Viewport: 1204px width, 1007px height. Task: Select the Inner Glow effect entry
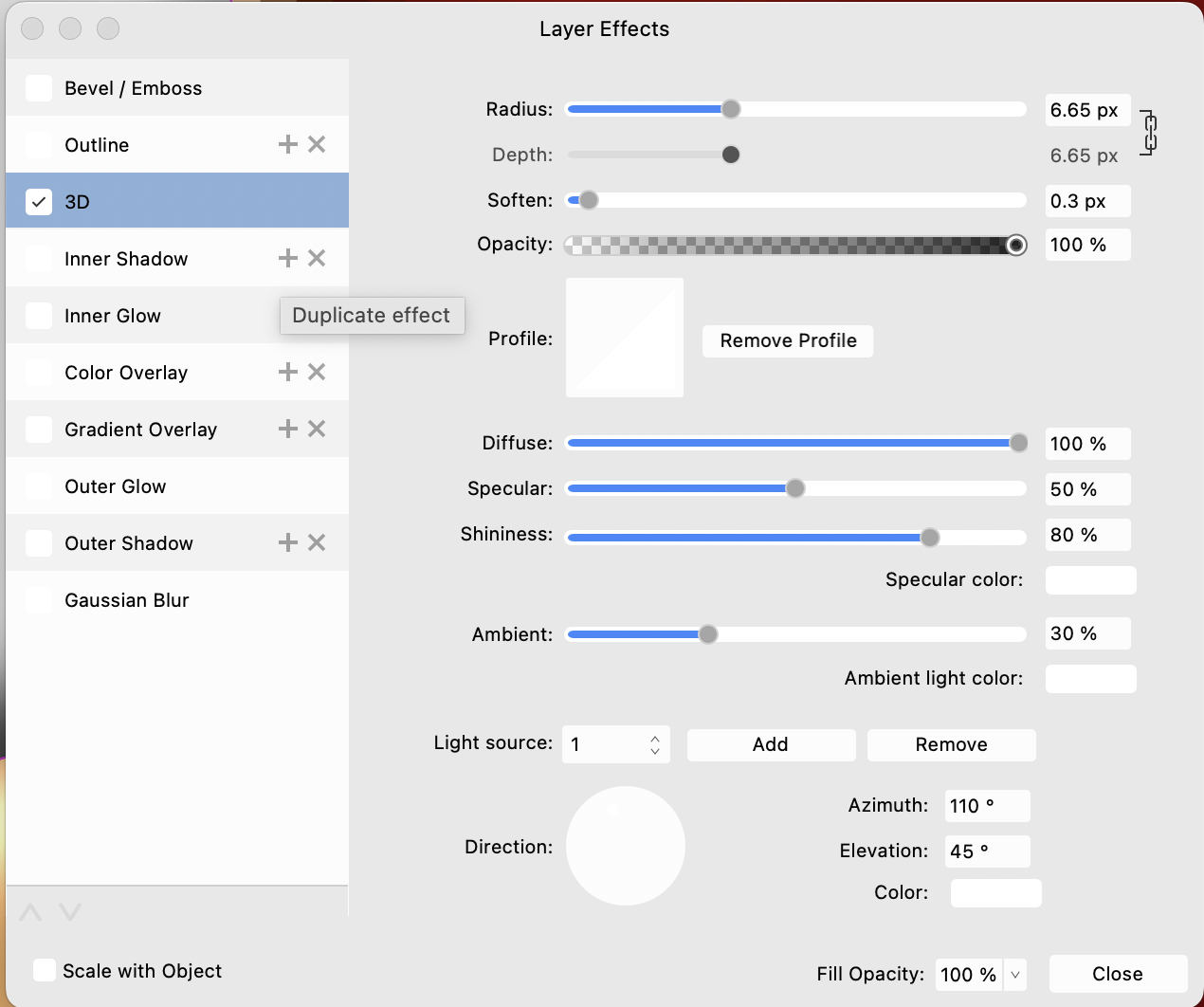[112, 316]
